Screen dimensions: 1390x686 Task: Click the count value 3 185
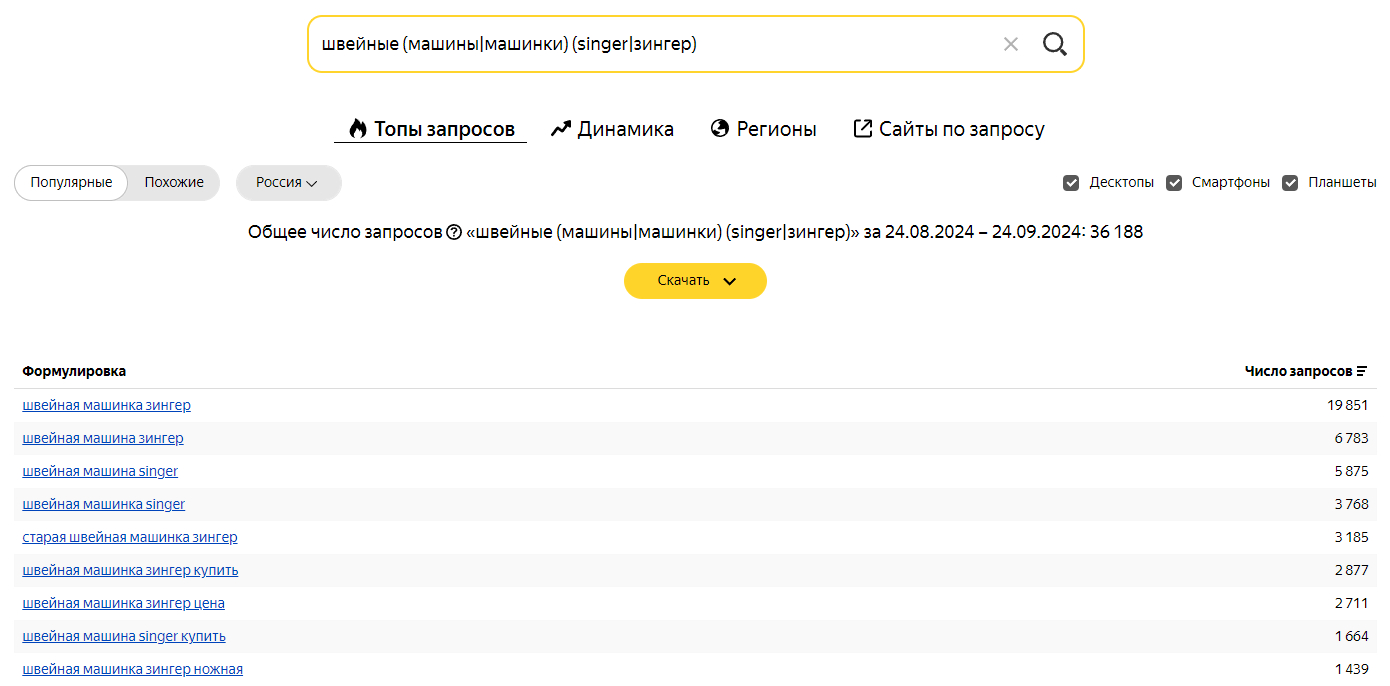tap(1351, 537)
